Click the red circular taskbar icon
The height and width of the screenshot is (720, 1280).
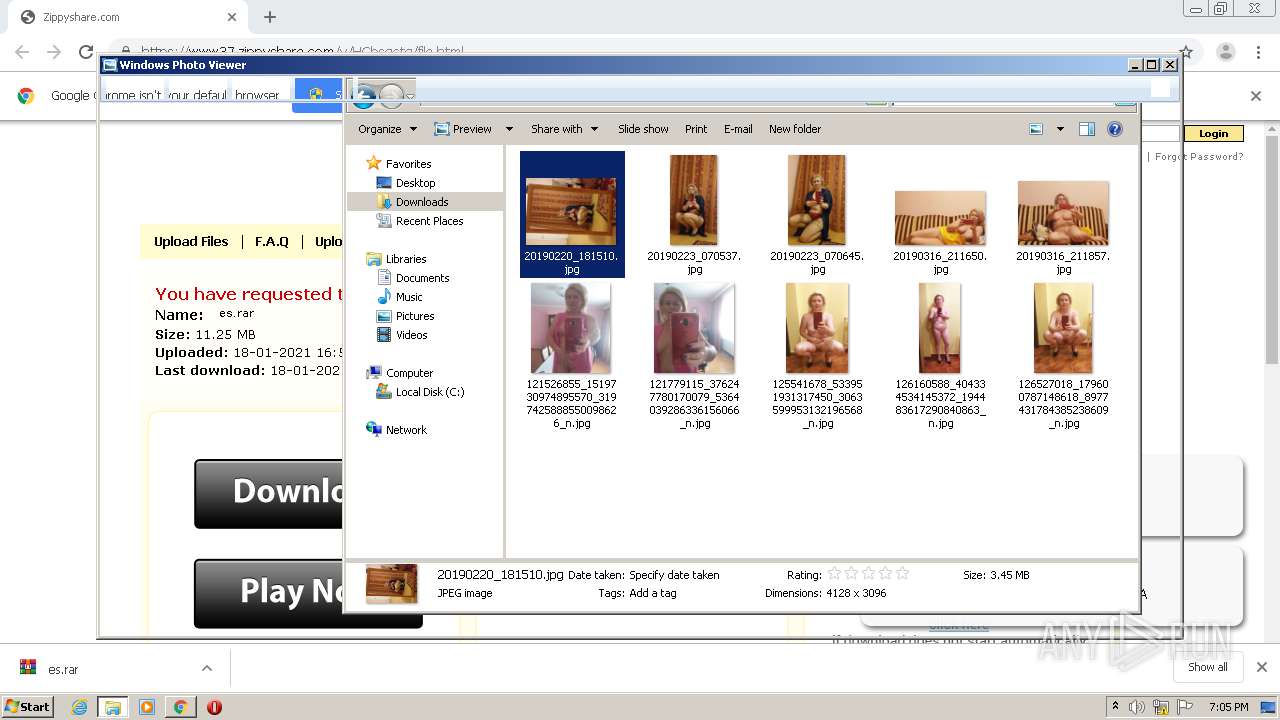(214, 707)
